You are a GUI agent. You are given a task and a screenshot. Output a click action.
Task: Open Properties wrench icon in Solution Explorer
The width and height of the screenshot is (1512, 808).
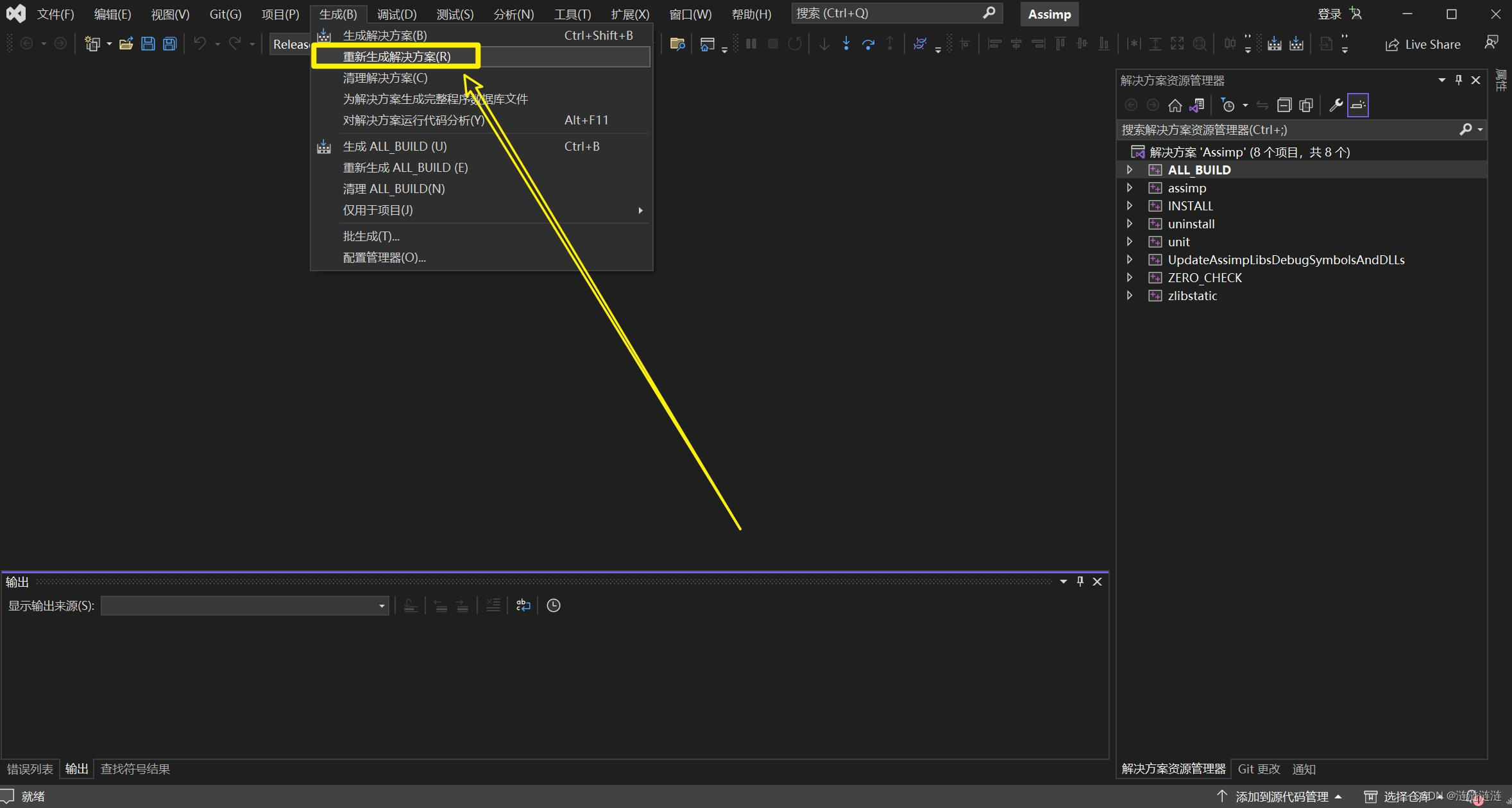click(x=1336, y=105)
